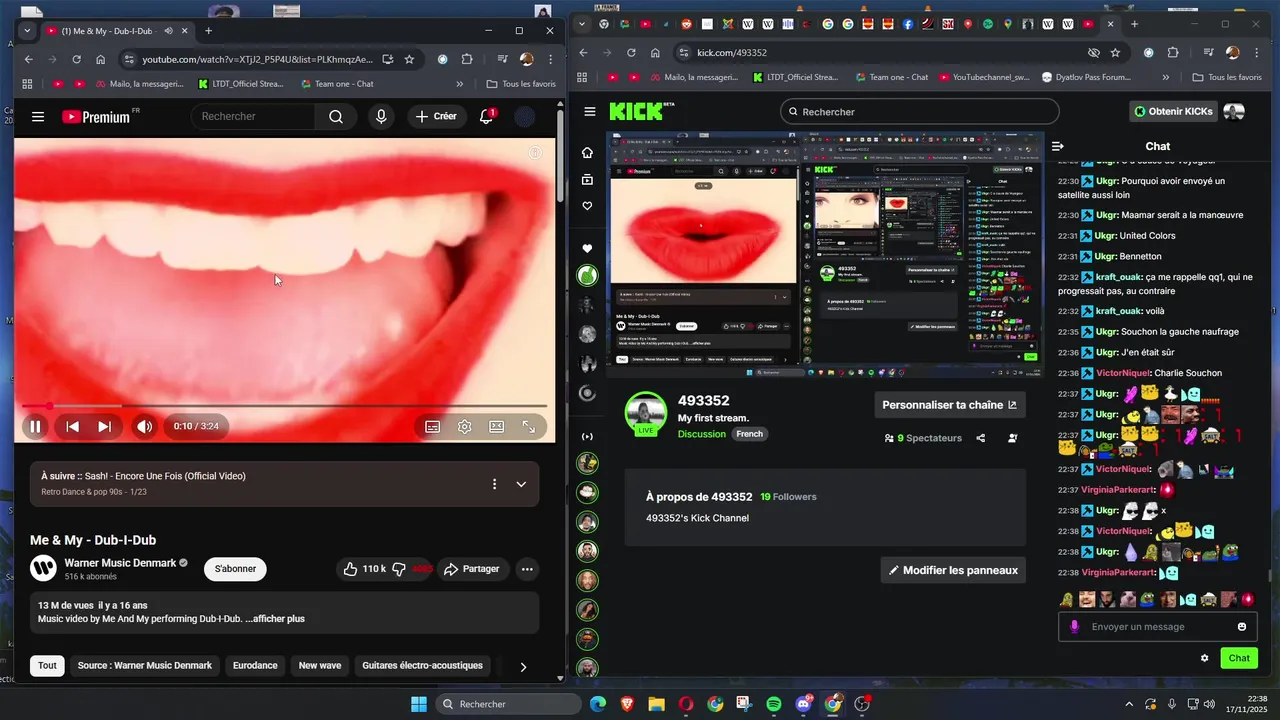Like the video with 110 k thumbs-up
1280x720 pixels.
(364, 569)
